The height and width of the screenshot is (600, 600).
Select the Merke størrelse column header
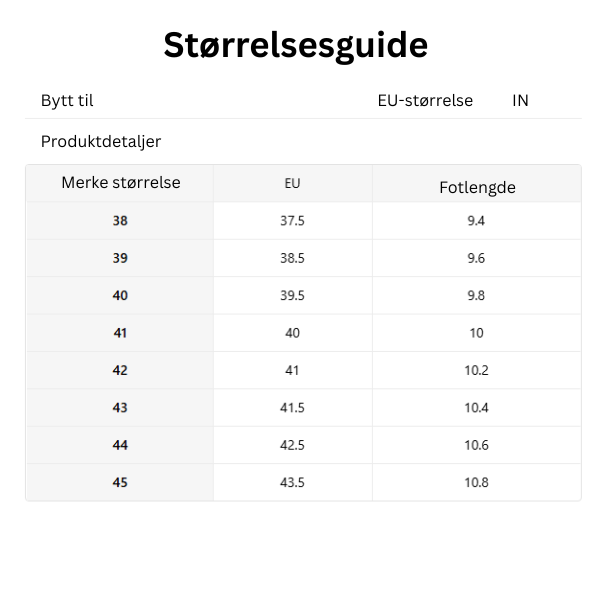click(121, 183)
